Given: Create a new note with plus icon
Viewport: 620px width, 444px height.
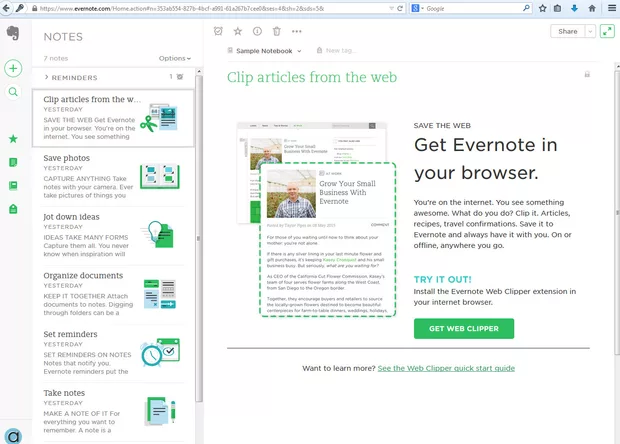Looking at the screenshot, I should pos(13,68).
